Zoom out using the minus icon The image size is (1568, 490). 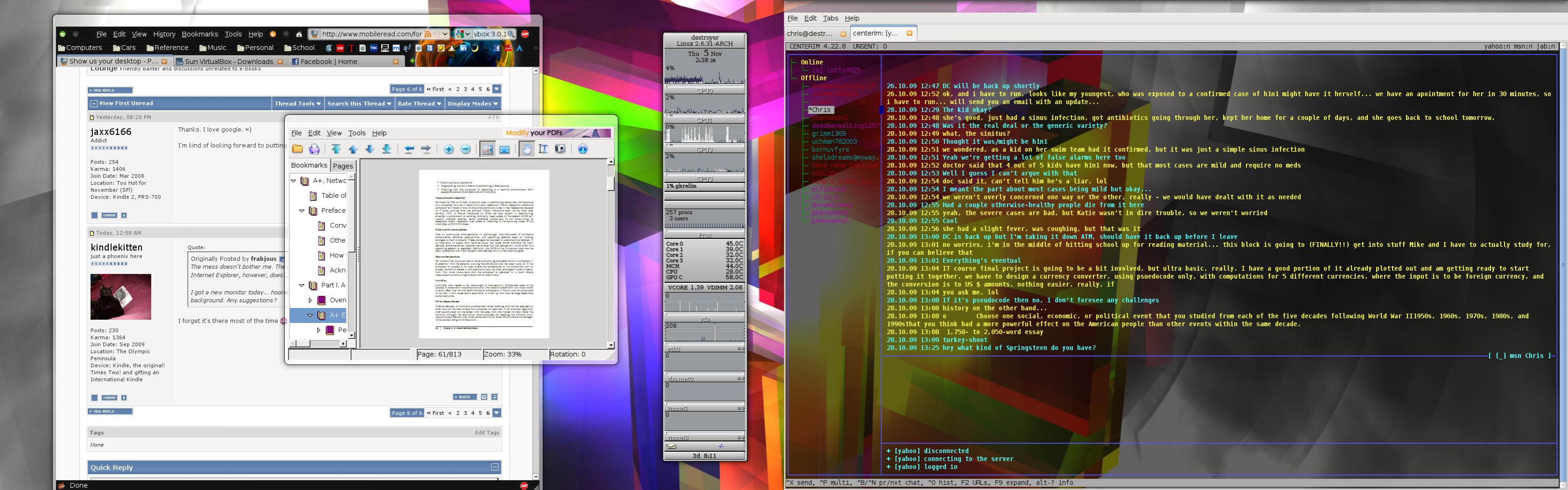(466, 149)
